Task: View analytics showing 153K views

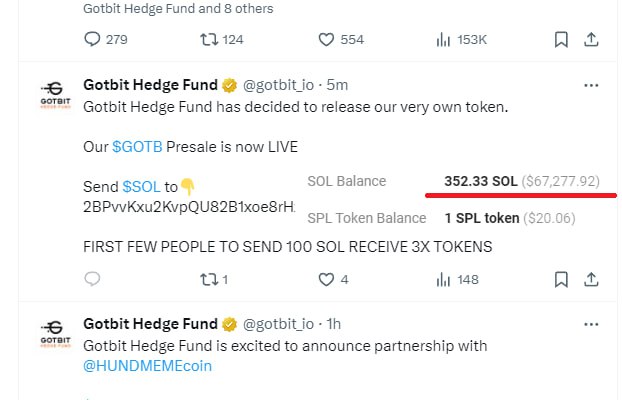Action: coord(443,40)
